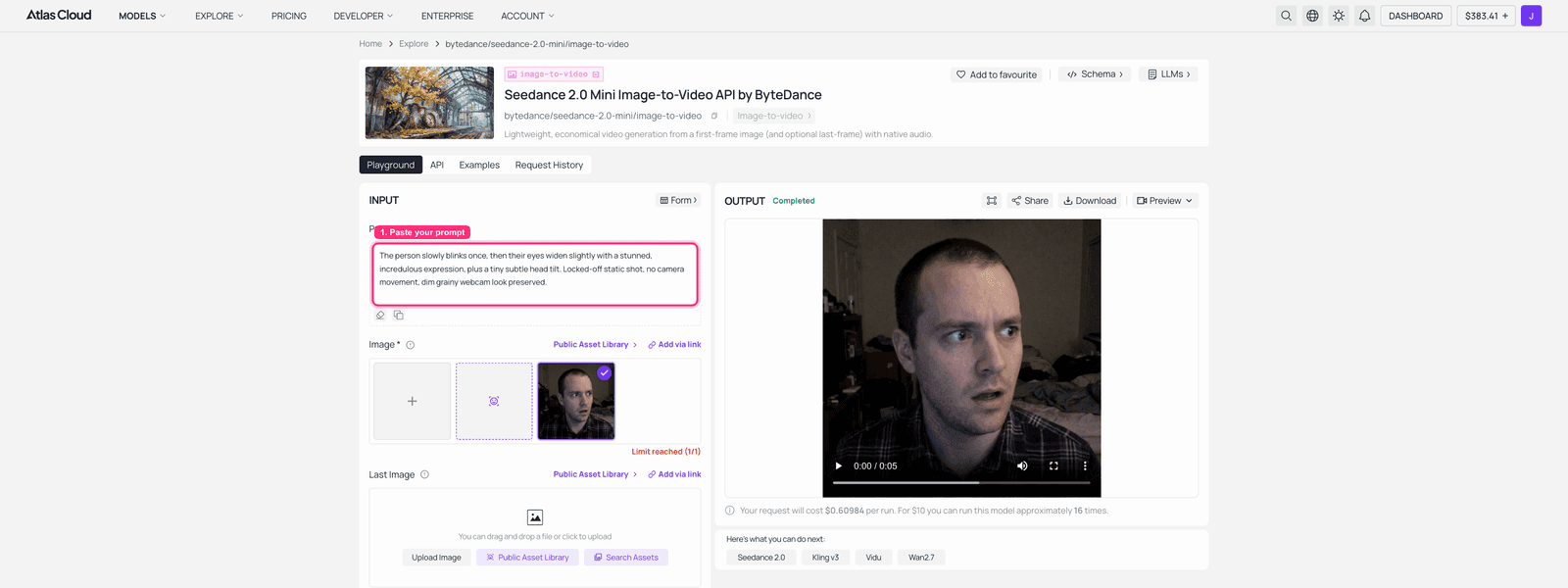Viewport: 1568px width, 588px height.
Task: Select the Kling v3 suggestion chip
Action: click(x=825, y=558)
